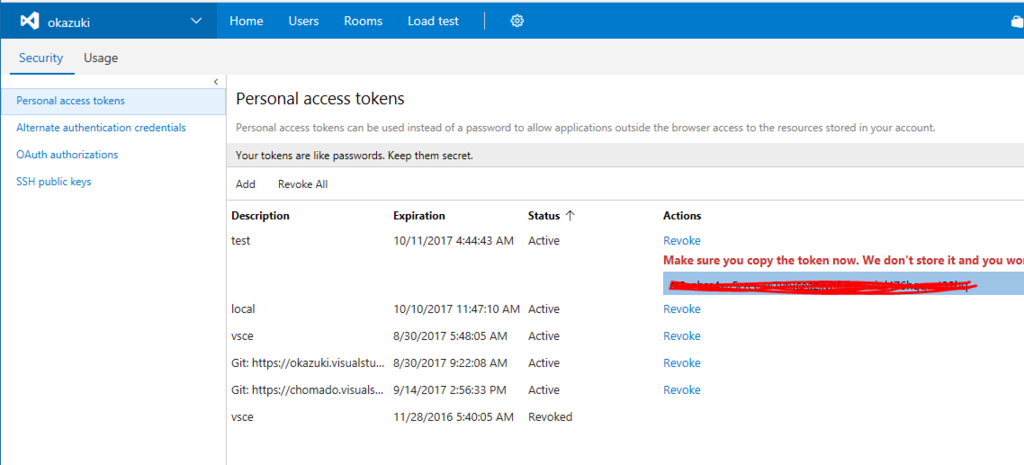Click expiration 8/30/2017 9:22:08 AM
This screenshot has height=465, width=1024.
[x=450, y=362]
